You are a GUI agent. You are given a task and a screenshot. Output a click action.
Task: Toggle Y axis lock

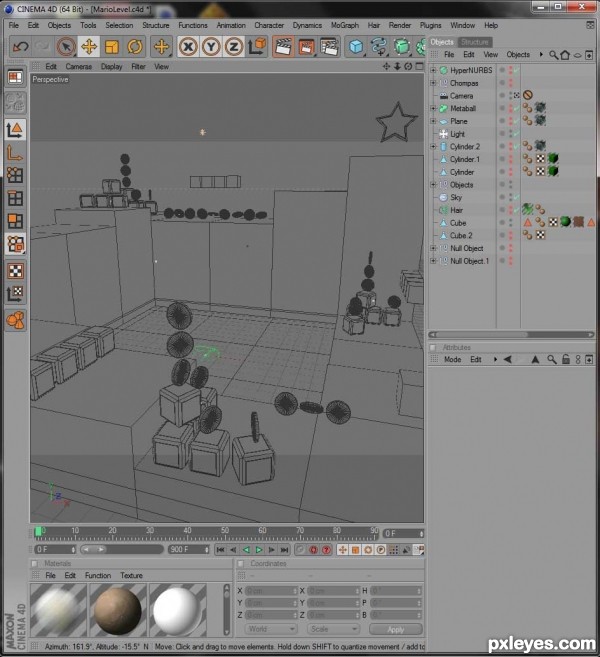[x=211, y=47]
